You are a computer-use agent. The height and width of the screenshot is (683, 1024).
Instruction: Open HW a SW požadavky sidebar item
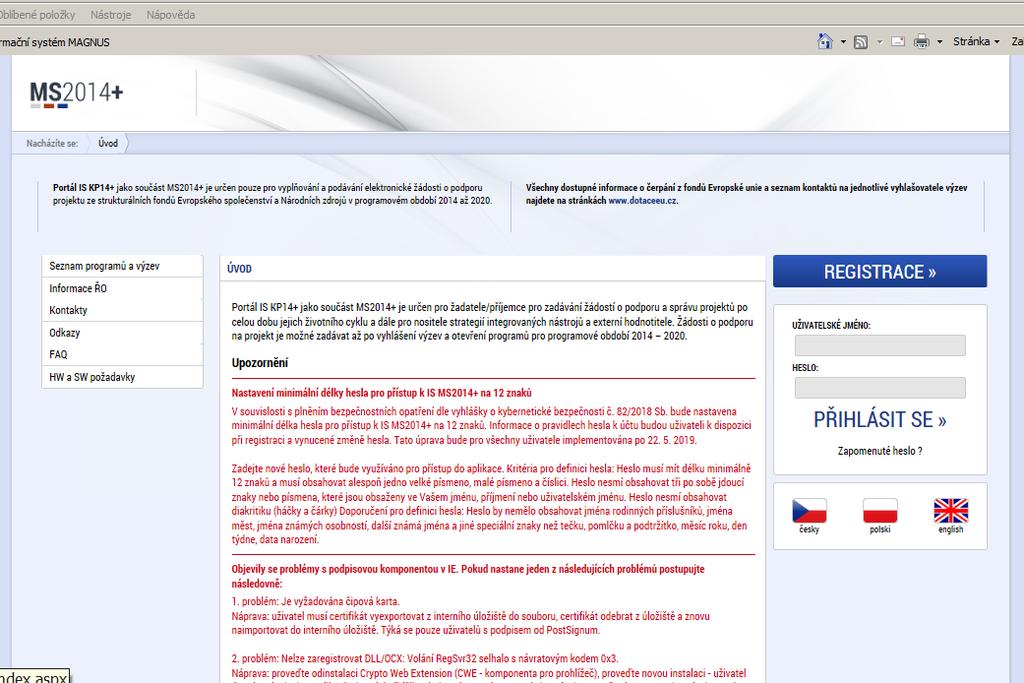[122, 377]
